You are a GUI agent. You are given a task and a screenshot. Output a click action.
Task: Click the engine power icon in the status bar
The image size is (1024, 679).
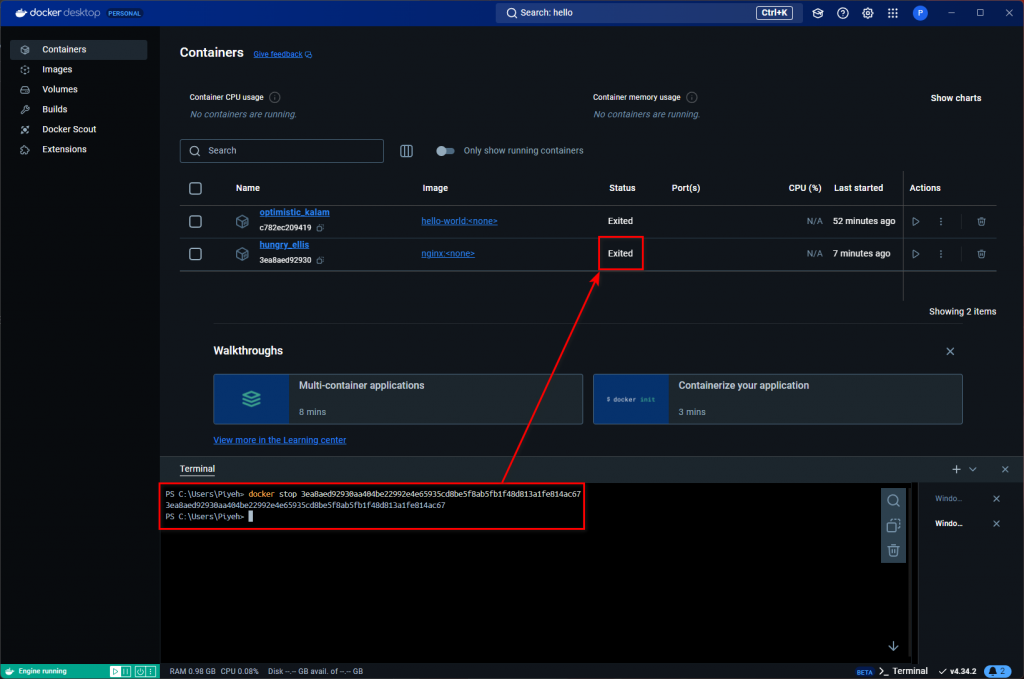pos(140,671)
